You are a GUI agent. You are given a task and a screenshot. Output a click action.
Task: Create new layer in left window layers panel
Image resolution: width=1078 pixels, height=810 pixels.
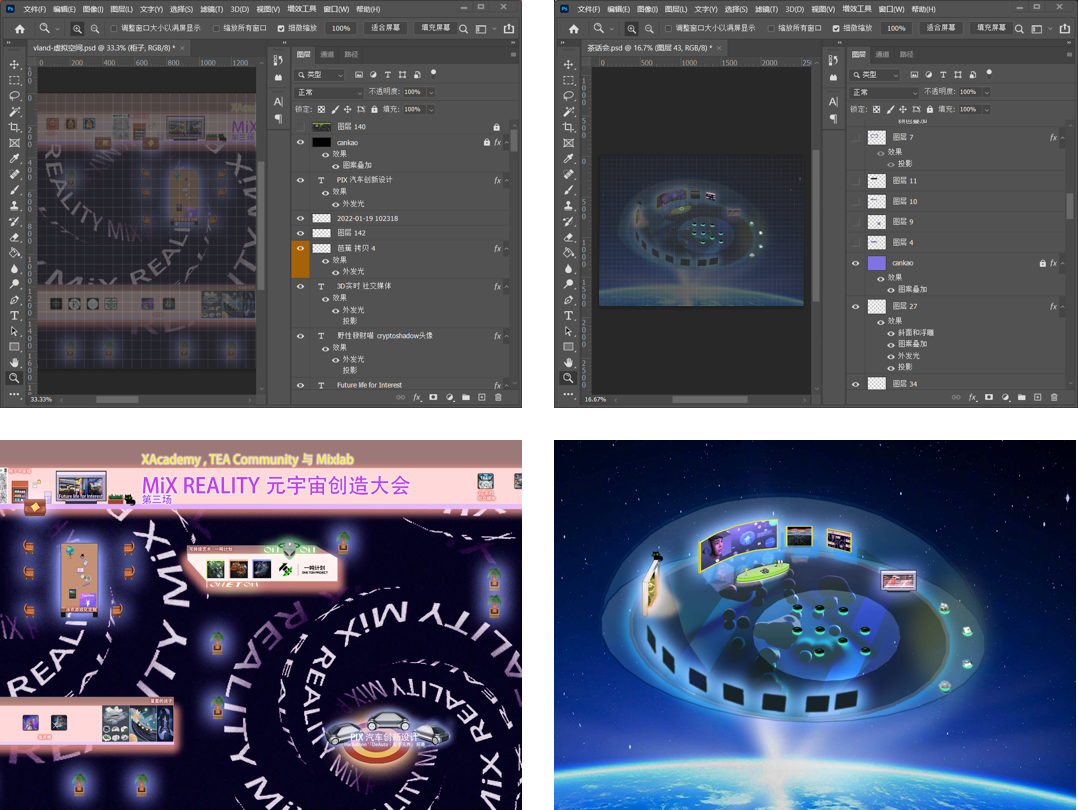[x=482, y=397]
